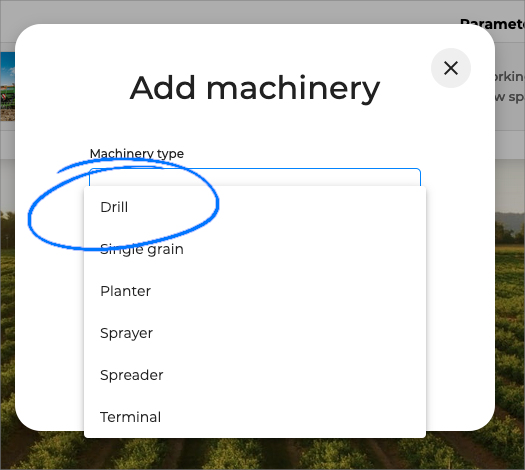
Task: Select the Sprayer machinery type
Action: pos(255,333)
